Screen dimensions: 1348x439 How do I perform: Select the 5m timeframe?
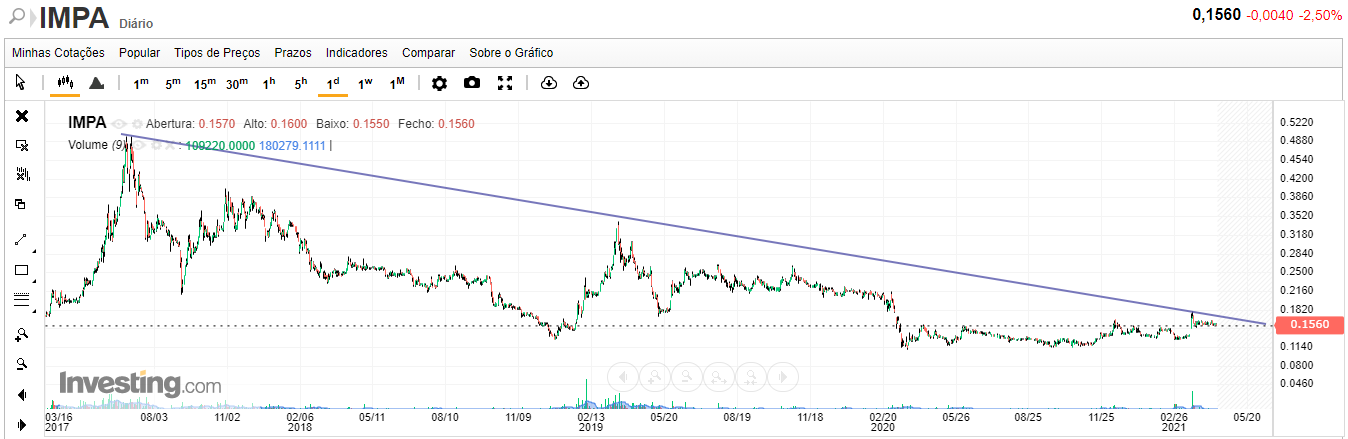pyautogui.click(x=173, y=83)
